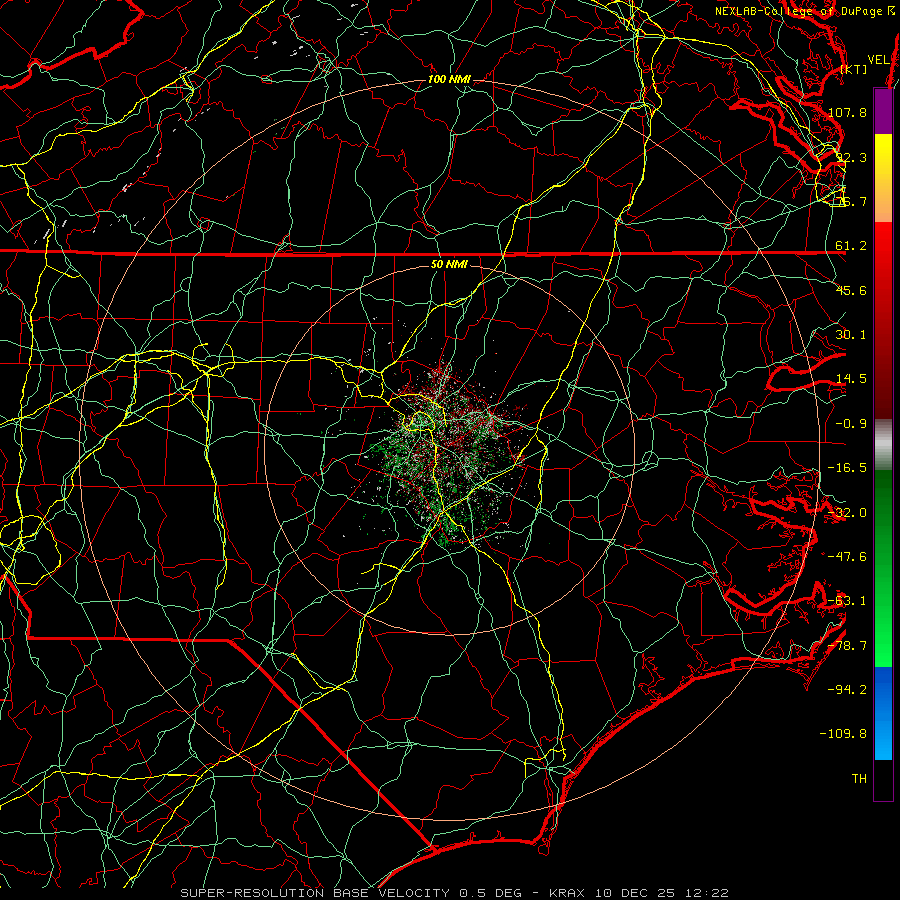Select the 45.6 velocity scale value
Image resolution: width=900 pixels, height=900 pixels.
click(x=851, y=290)
